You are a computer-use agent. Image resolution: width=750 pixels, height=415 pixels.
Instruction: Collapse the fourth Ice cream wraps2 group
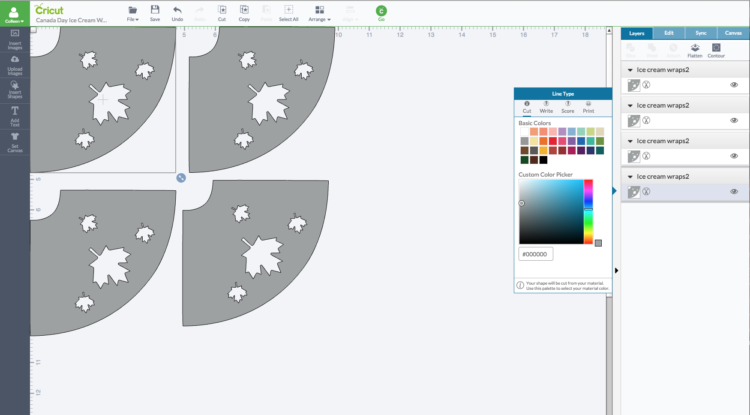click(630, 176)
